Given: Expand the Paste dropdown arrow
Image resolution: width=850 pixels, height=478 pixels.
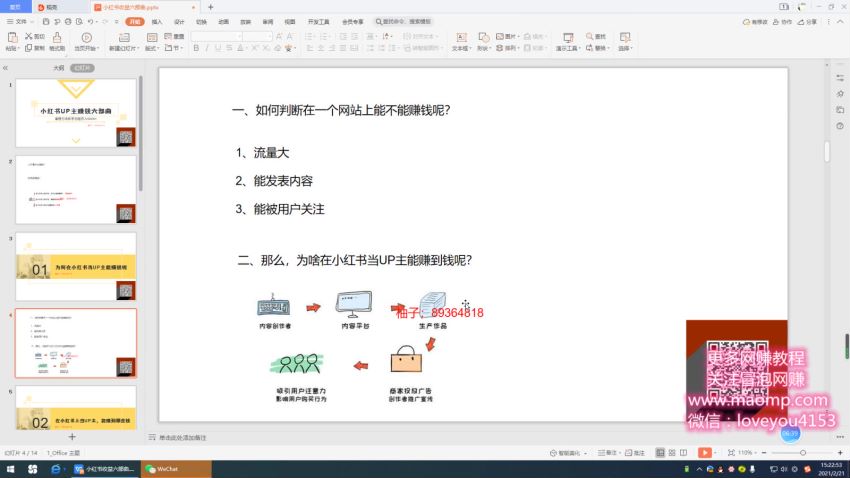Looking at the screenshot, I should click(x=19, y=49).
